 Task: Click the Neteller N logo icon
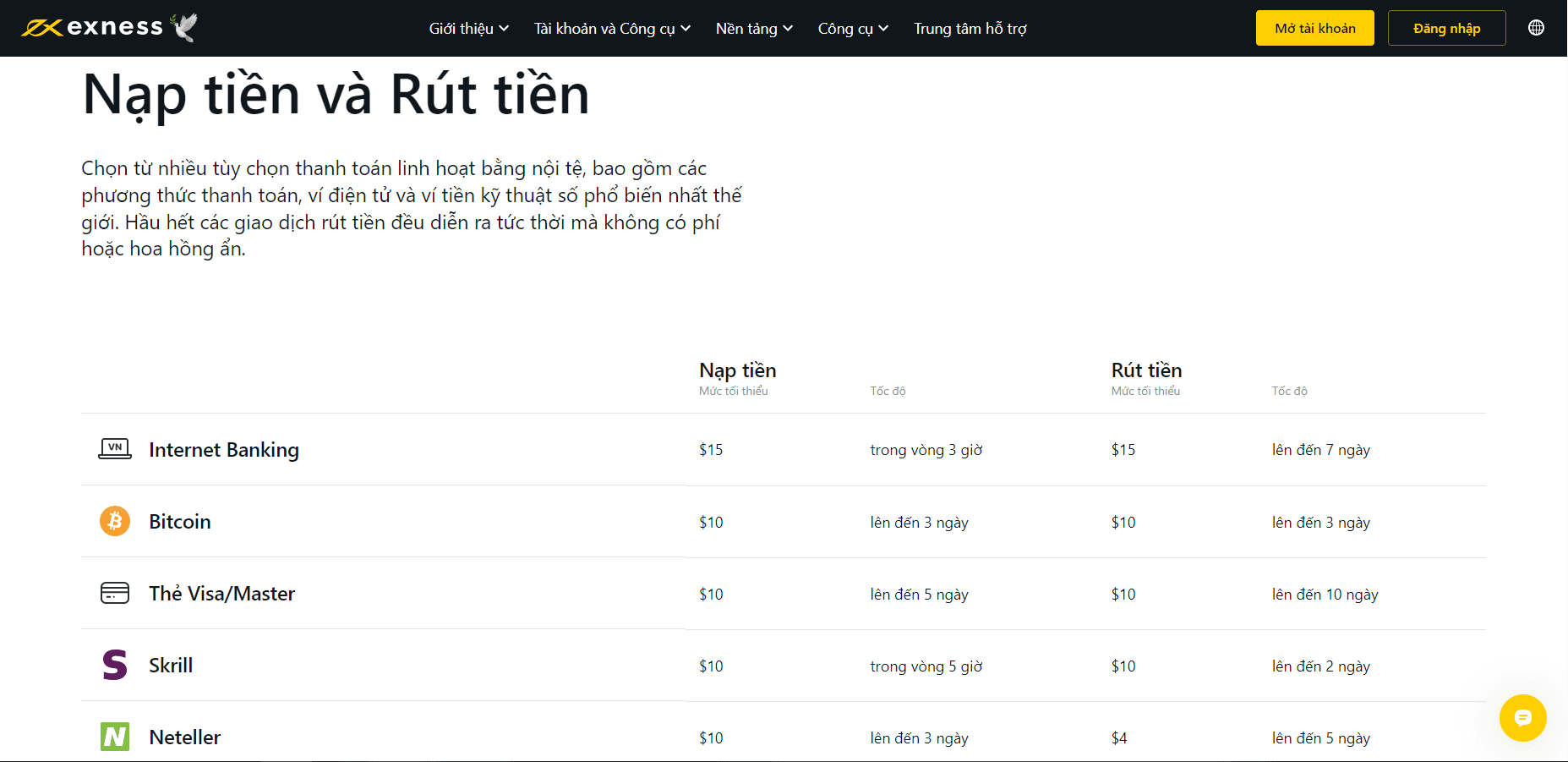pyautogui.click(x=115, y=737)
